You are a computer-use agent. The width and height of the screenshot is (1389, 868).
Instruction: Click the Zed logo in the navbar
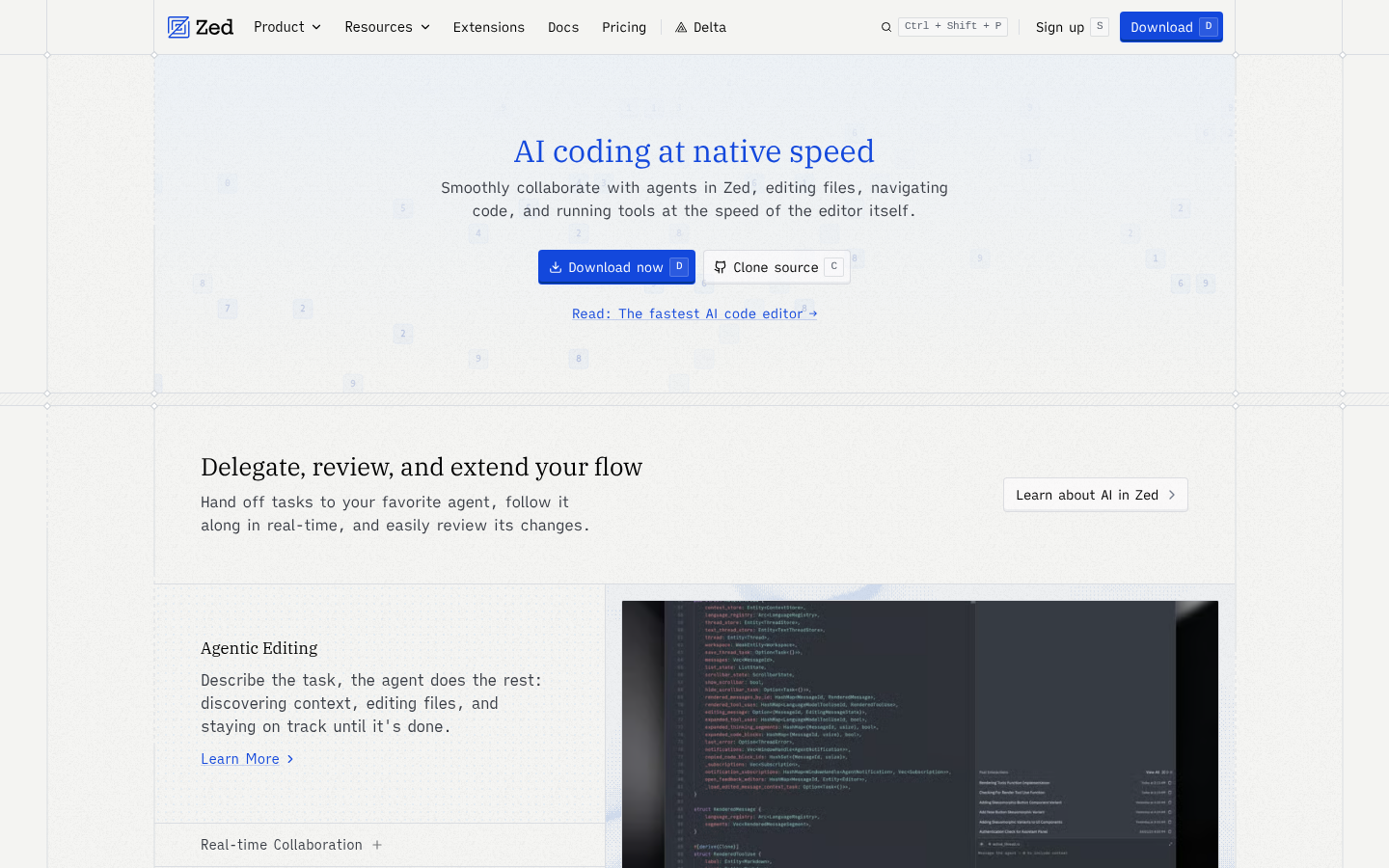coord(201,27)
